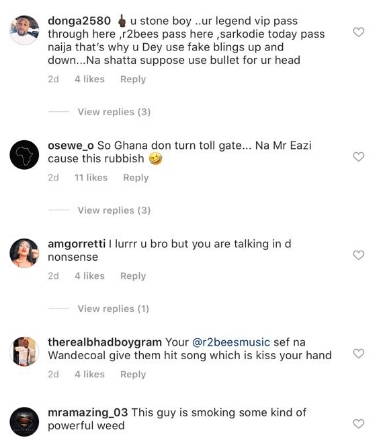Viewport: 383px width, 439px height.
Task: Open mramazing_03's Superman logo avatar
Action: [x=24, y=422]
